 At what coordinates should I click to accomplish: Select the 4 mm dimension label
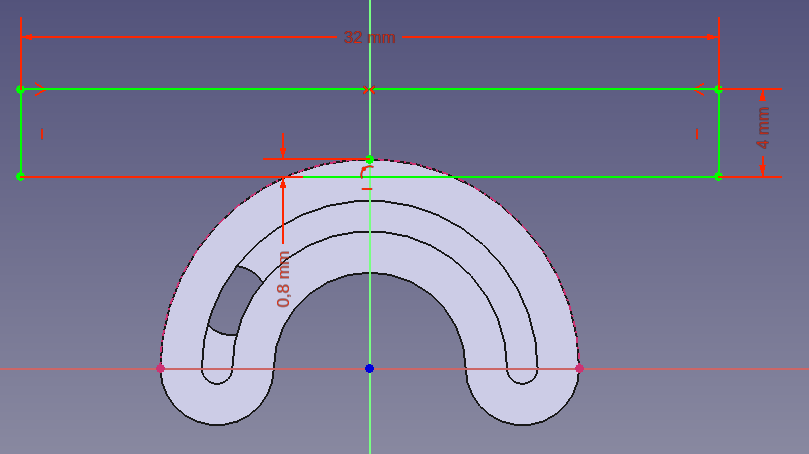click(763, 128)
